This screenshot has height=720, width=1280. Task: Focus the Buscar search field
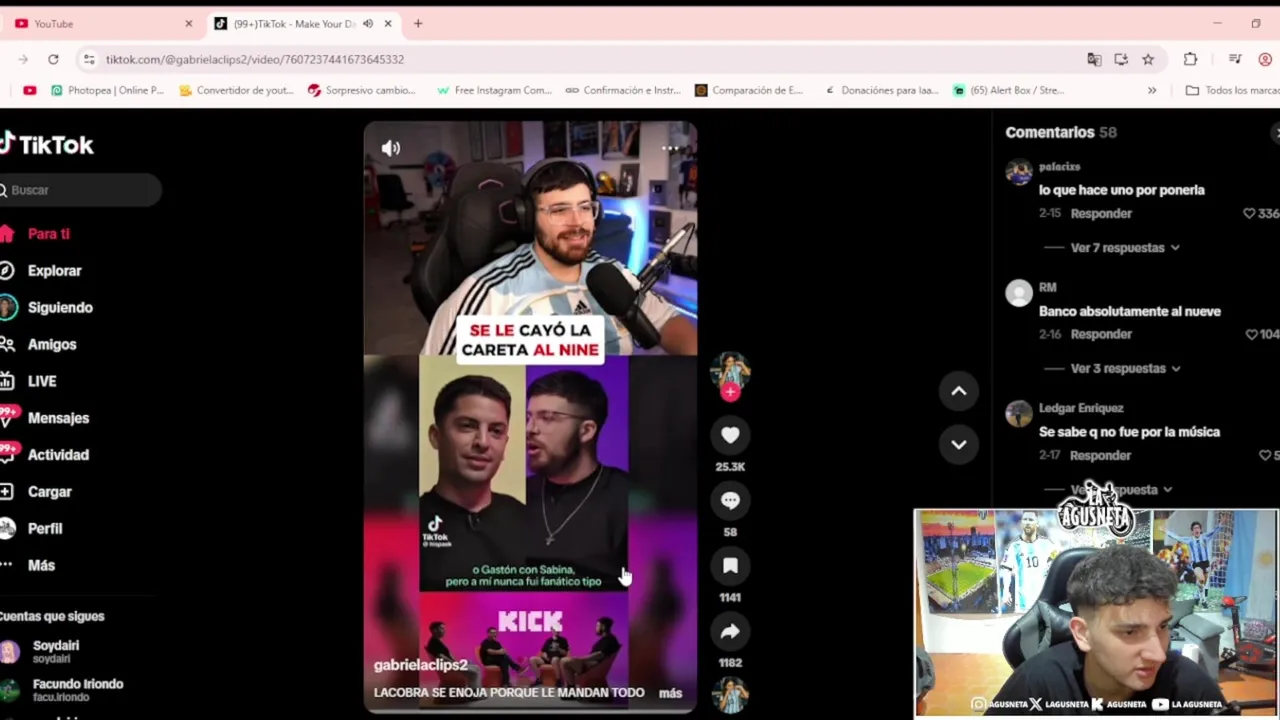tap(80, 190)
